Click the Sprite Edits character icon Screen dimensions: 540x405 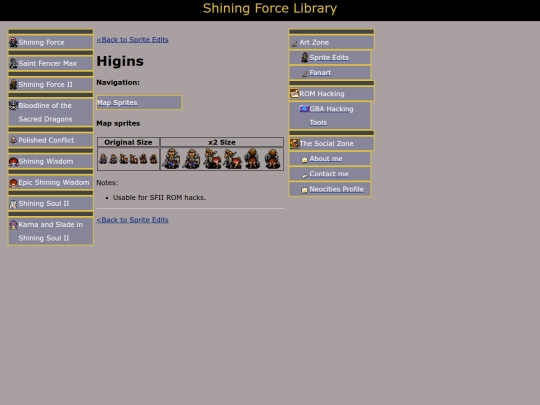point(304,57)
